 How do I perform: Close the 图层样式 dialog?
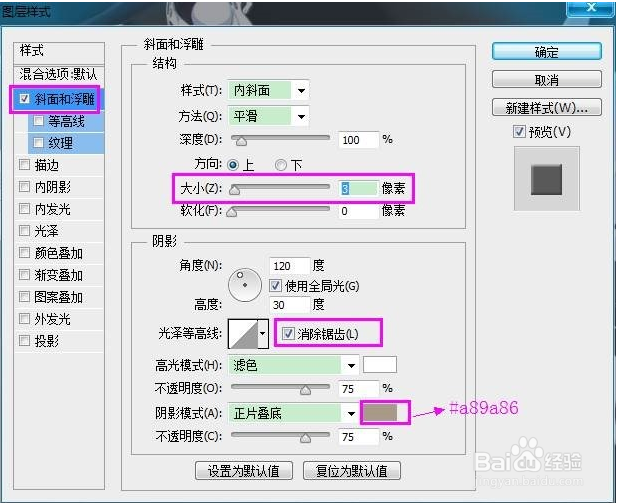[591, 7]
